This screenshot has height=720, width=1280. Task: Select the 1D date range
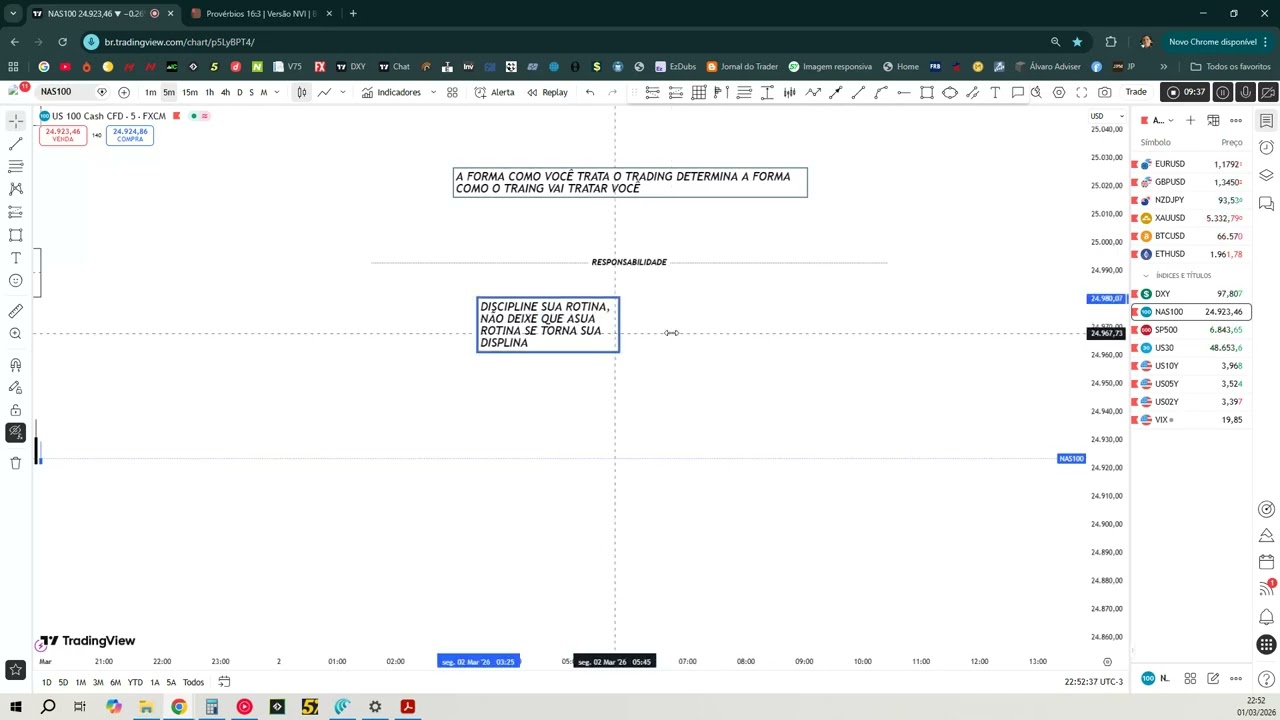point(46,682)
